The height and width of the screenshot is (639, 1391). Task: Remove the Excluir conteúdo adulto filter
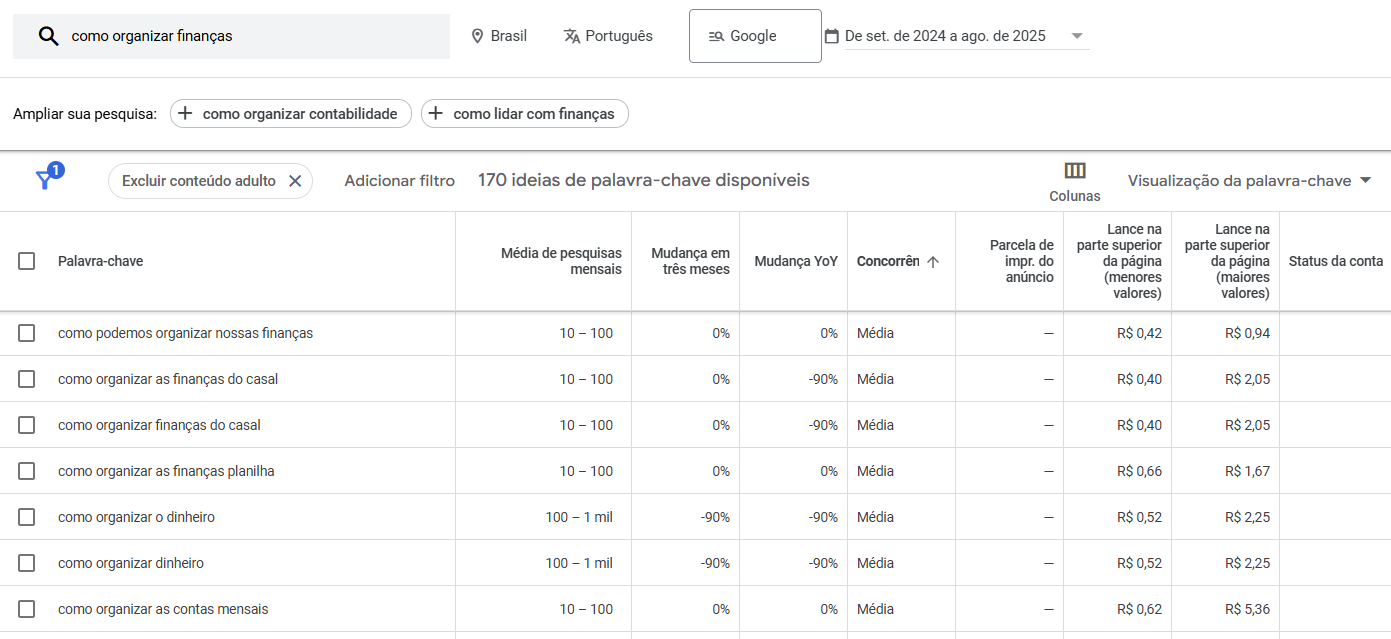click(295, 180)
